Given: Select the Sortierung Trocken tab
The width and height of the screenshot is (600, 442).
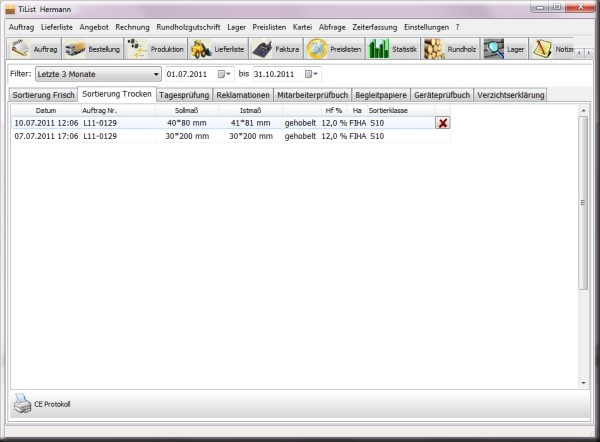Looking at the screenshot, I should coord(117,94).
